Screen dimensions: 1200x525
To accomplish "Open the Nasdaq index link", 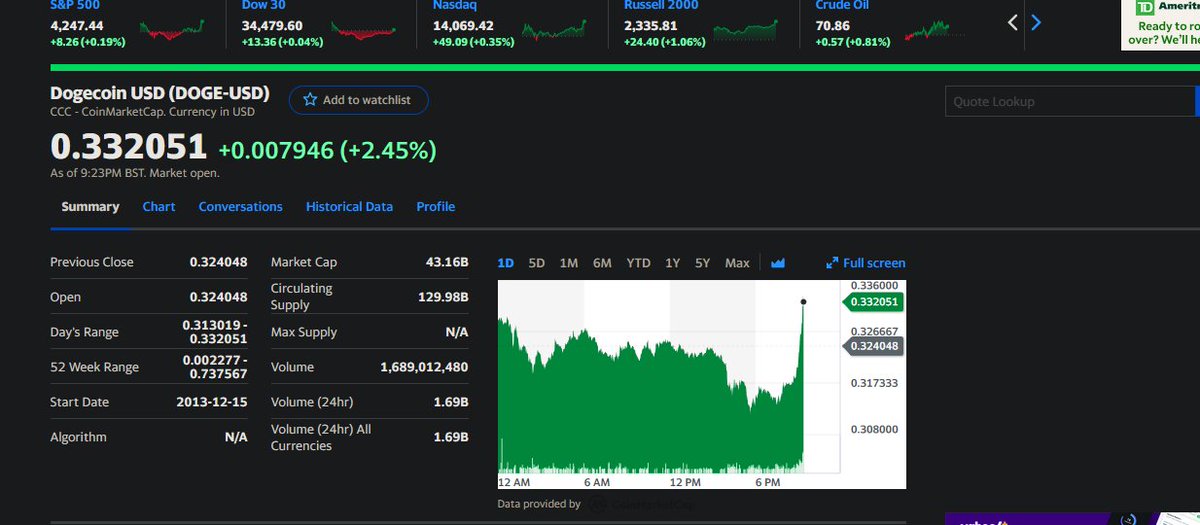I will click(455, 5).
